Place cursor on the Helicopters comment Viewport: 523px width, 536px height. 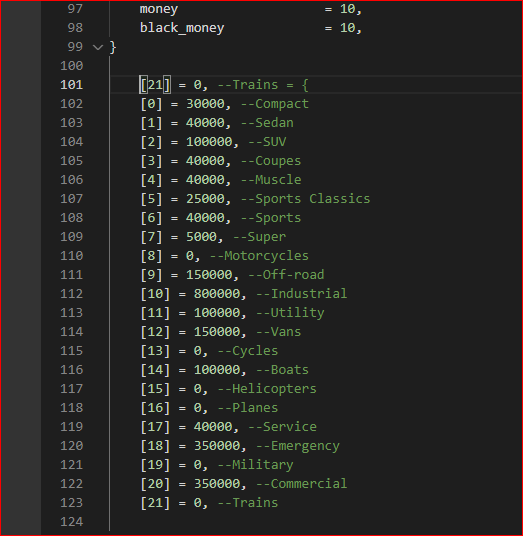pyautogui.click(x=267, y=389)
